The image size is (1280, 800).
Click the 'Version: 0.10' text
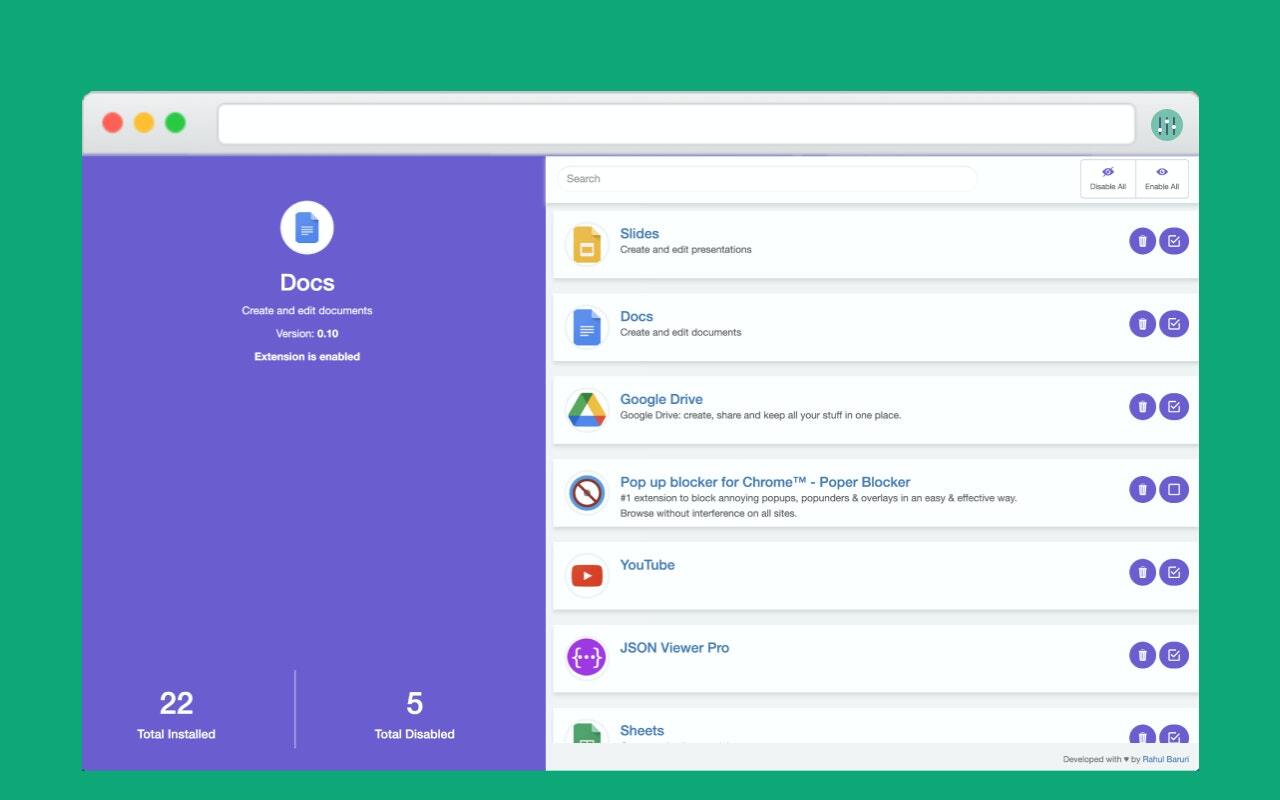[307, 333]
